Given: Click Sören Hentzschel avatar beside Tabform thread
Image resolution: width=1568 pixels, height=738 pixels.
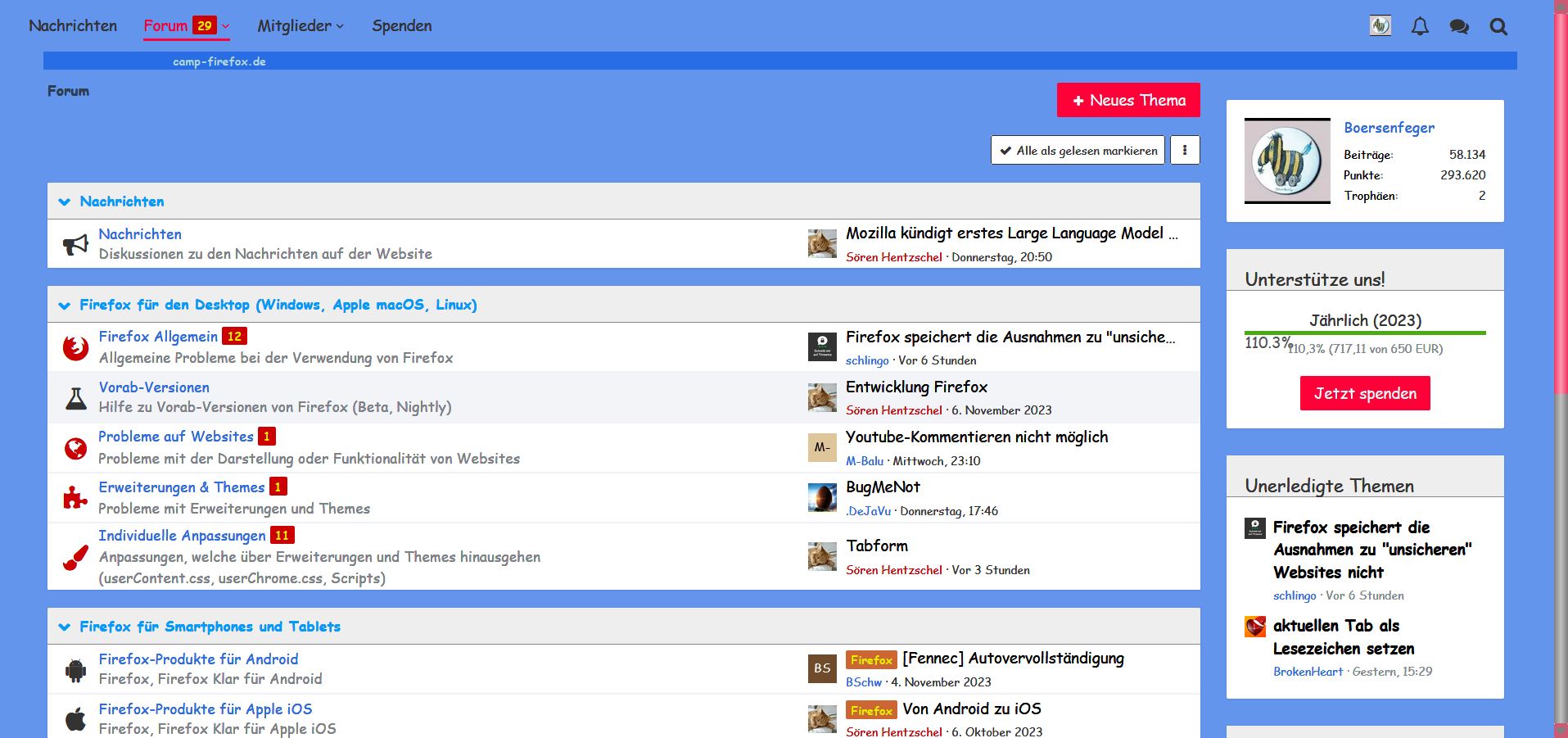Looking at the screenshot, I should click(x=822, y=556).
